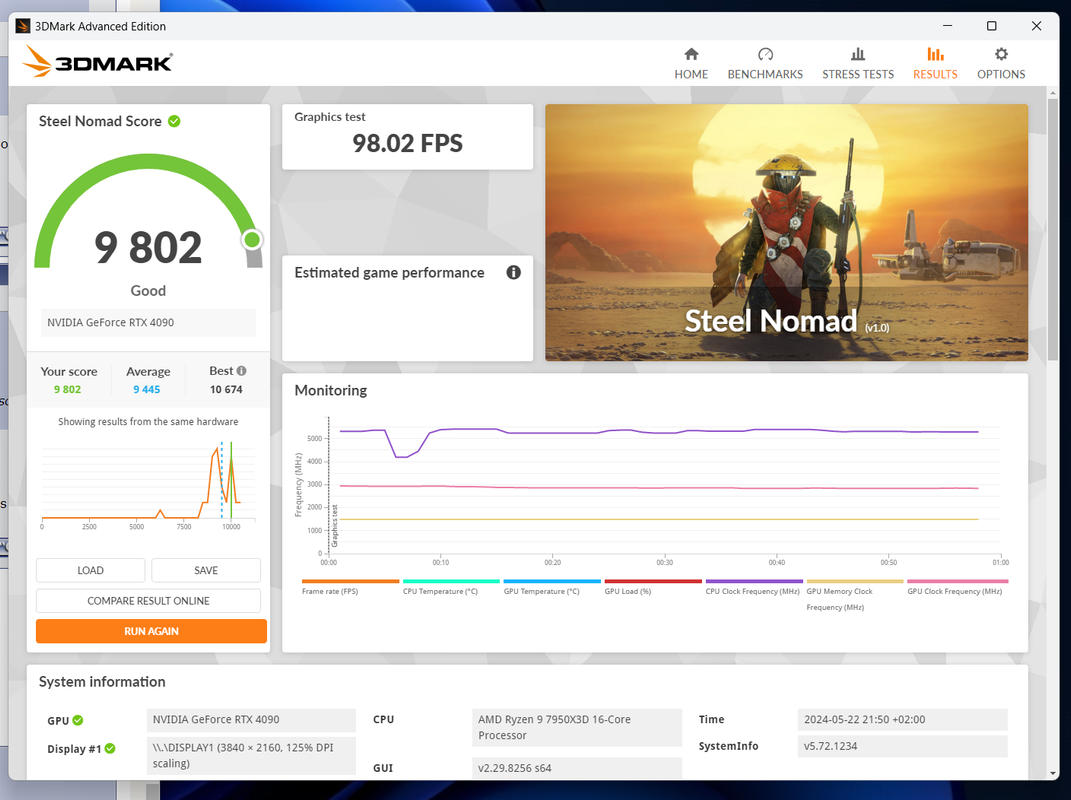Screen dimensions: 1071x800
Task: Click Your score value 9 802
Action: (68, 389)
